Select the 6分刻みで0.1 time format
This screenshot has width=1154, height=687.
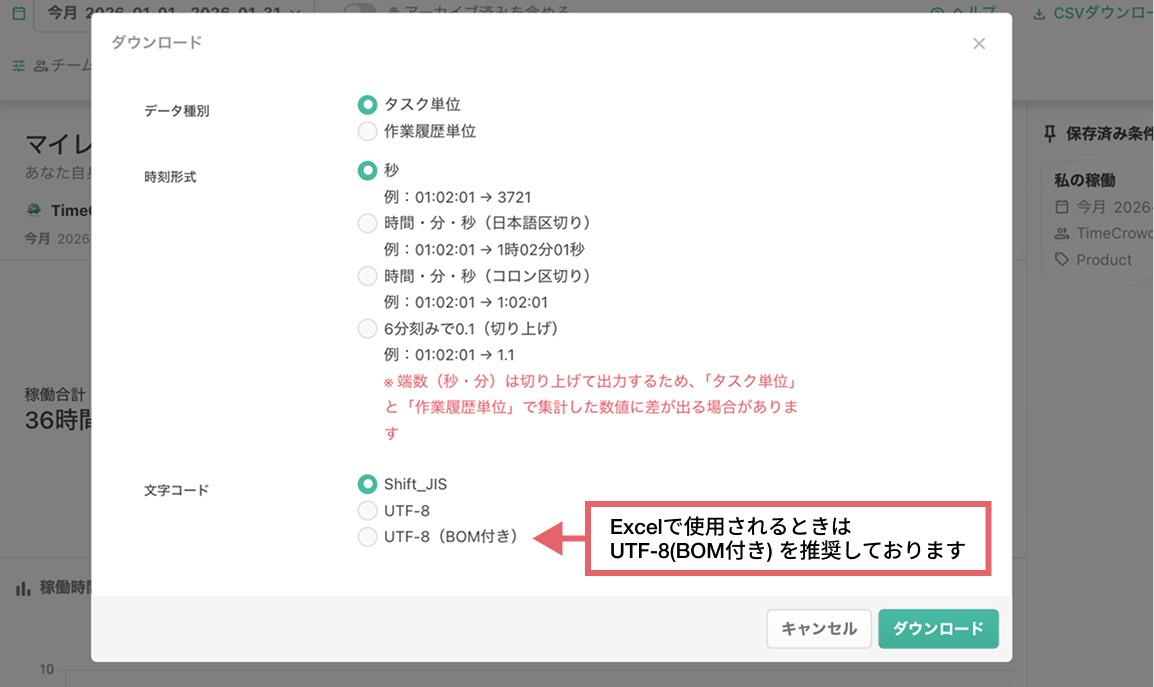point(368,328)
